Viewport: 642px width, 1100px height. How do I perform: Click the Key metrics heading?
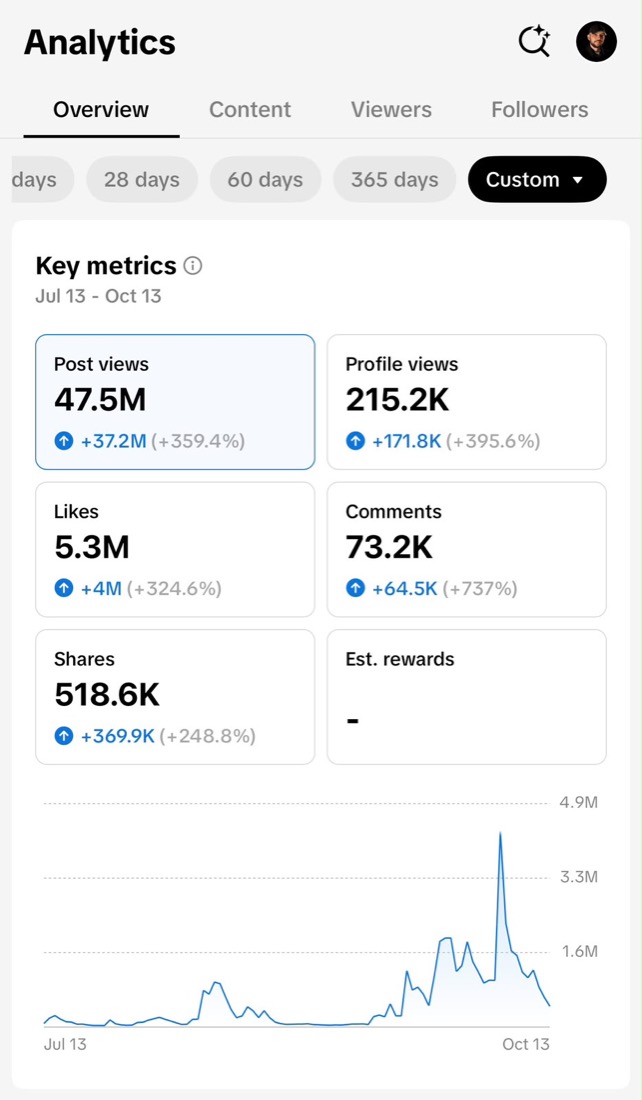[106, 266]
